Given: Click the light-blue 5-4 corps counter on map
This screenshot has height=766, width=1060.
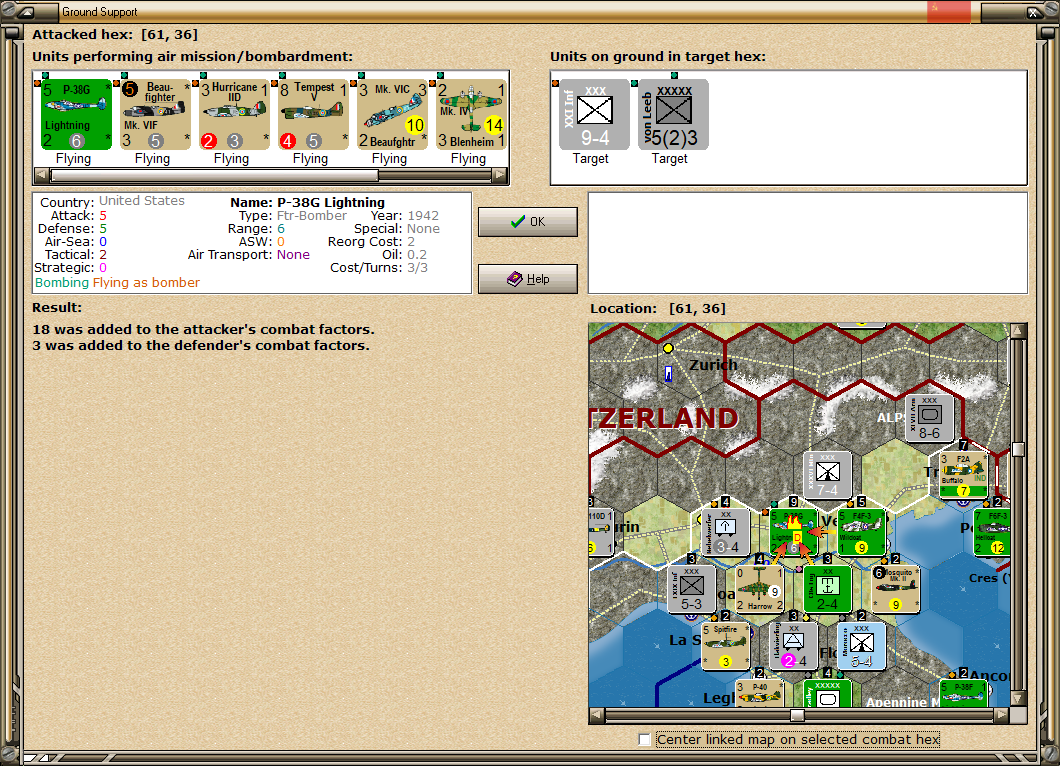Looking at the screenshot, I should 861,646.
